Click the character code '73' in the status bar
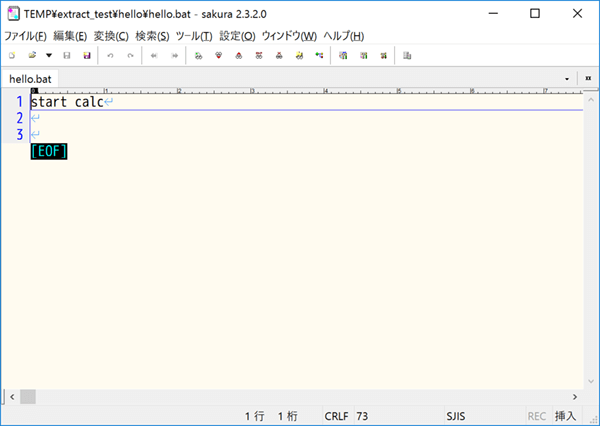The height and width of the screenshot is (426, 600). (362, 416)
